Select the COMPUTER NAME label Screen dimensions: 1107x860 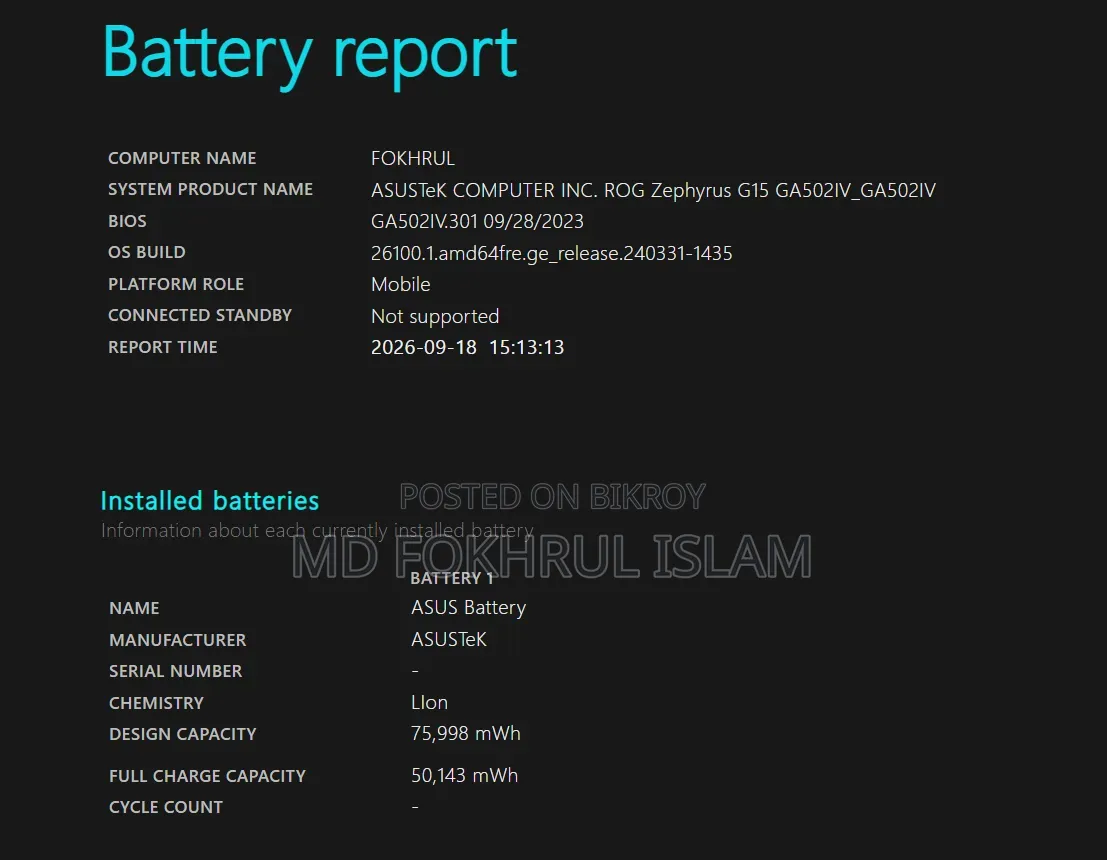182,158
